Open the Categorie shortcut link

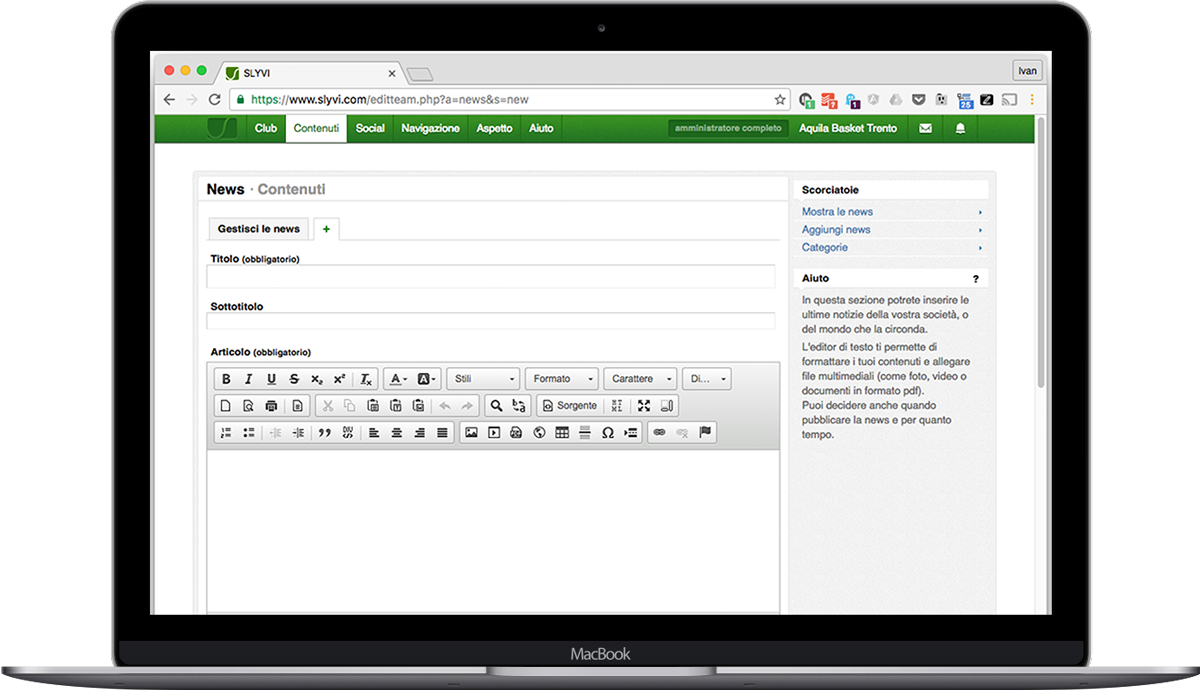[x=825, y=247]
